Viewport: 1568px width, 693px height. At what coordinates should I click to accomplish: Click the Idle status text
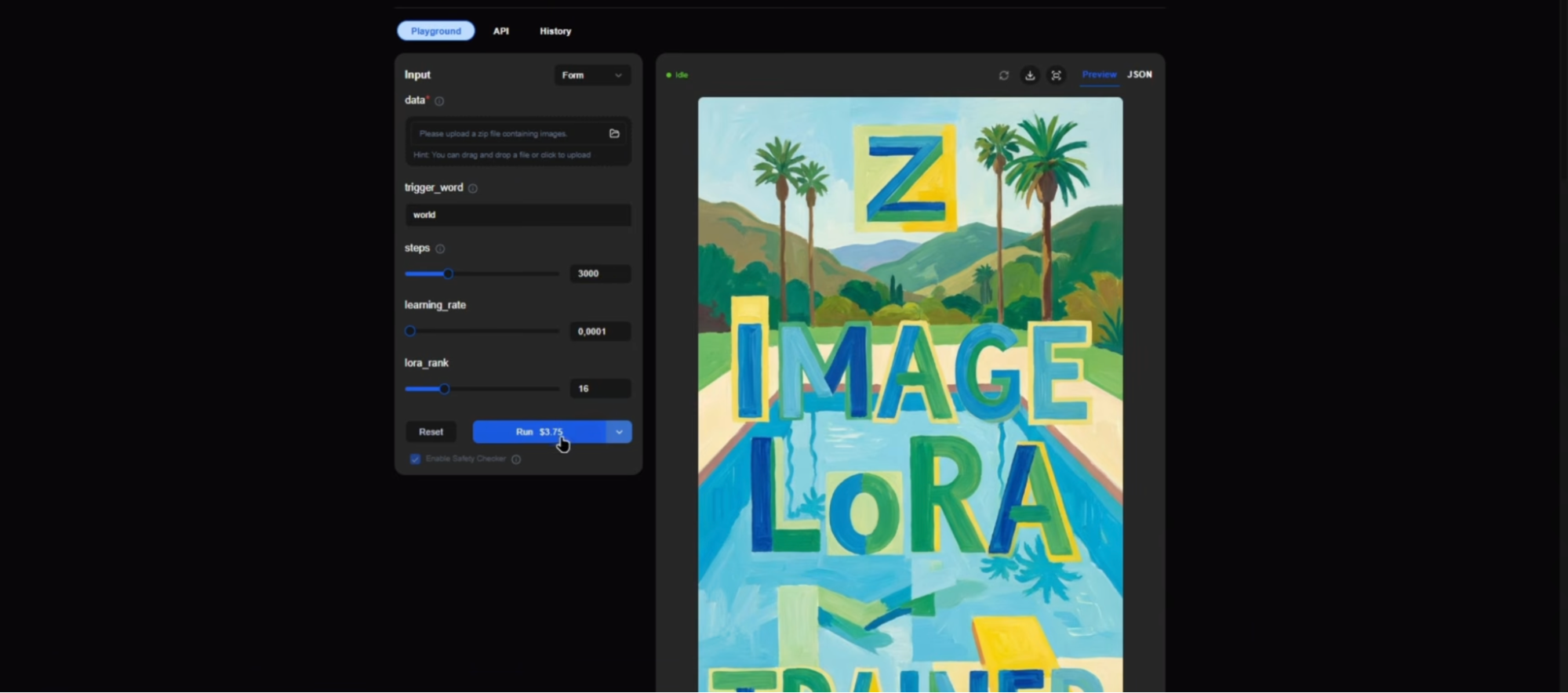click(x=682, y=75)
